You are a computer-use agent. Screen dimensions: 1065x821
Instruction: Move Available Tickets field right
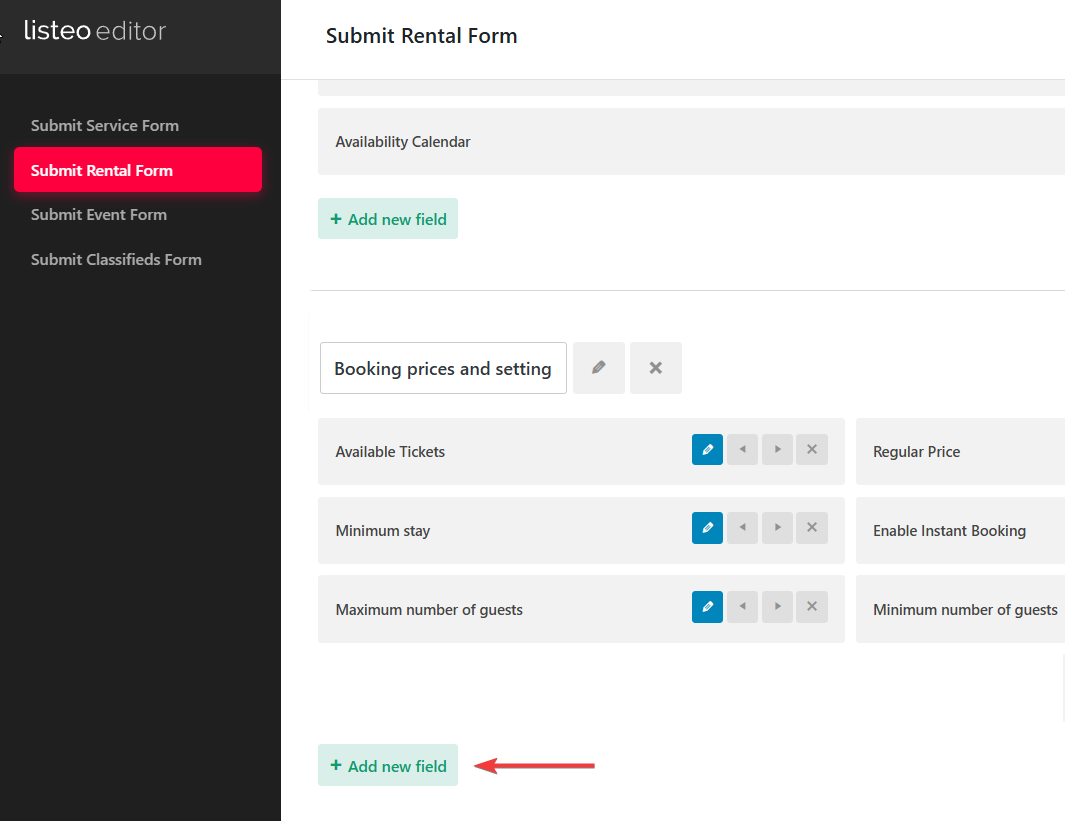pyautogui.click(x=777, y=450)
